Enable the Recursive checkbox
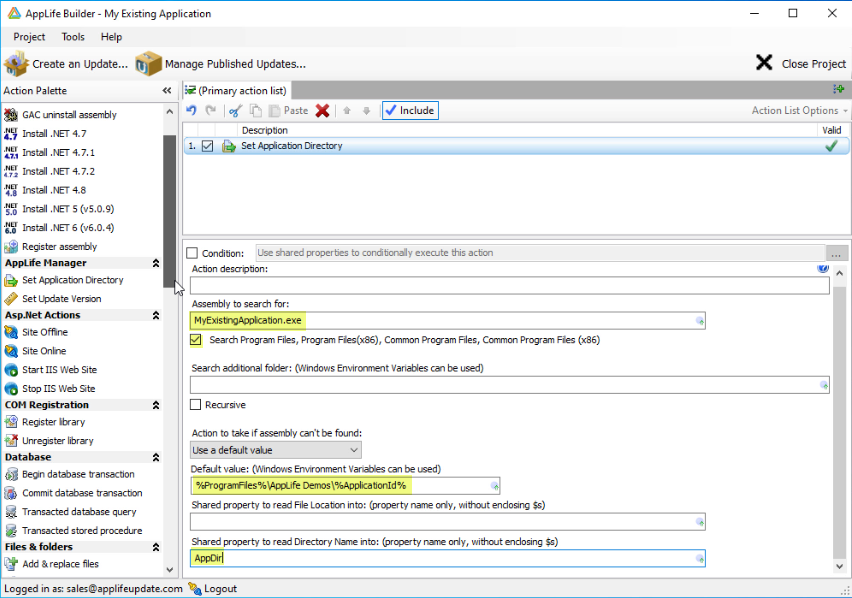Screen dimensions: 852x598 196,405
